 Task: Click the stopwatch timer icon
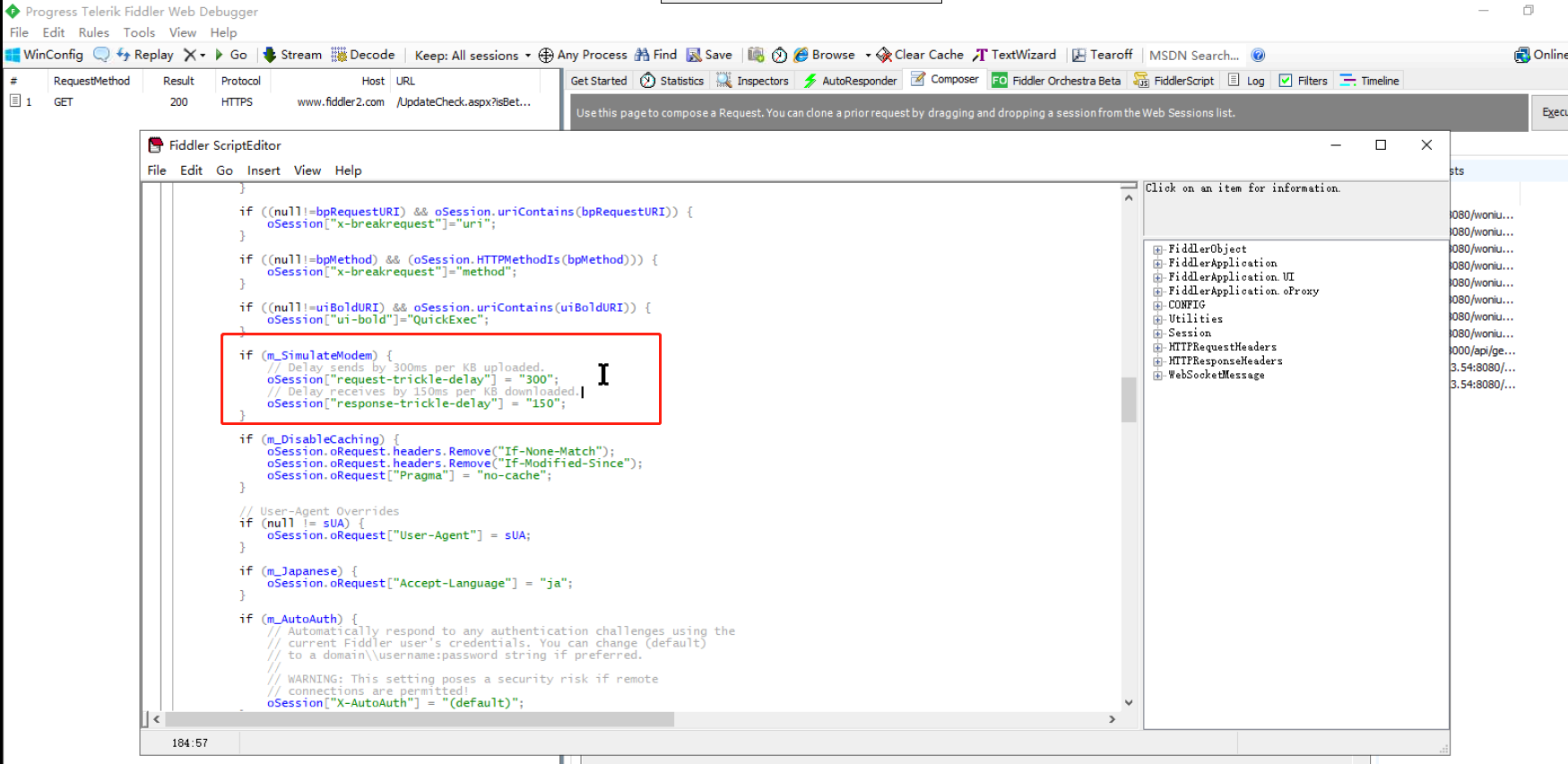click(x=780, y=55)
